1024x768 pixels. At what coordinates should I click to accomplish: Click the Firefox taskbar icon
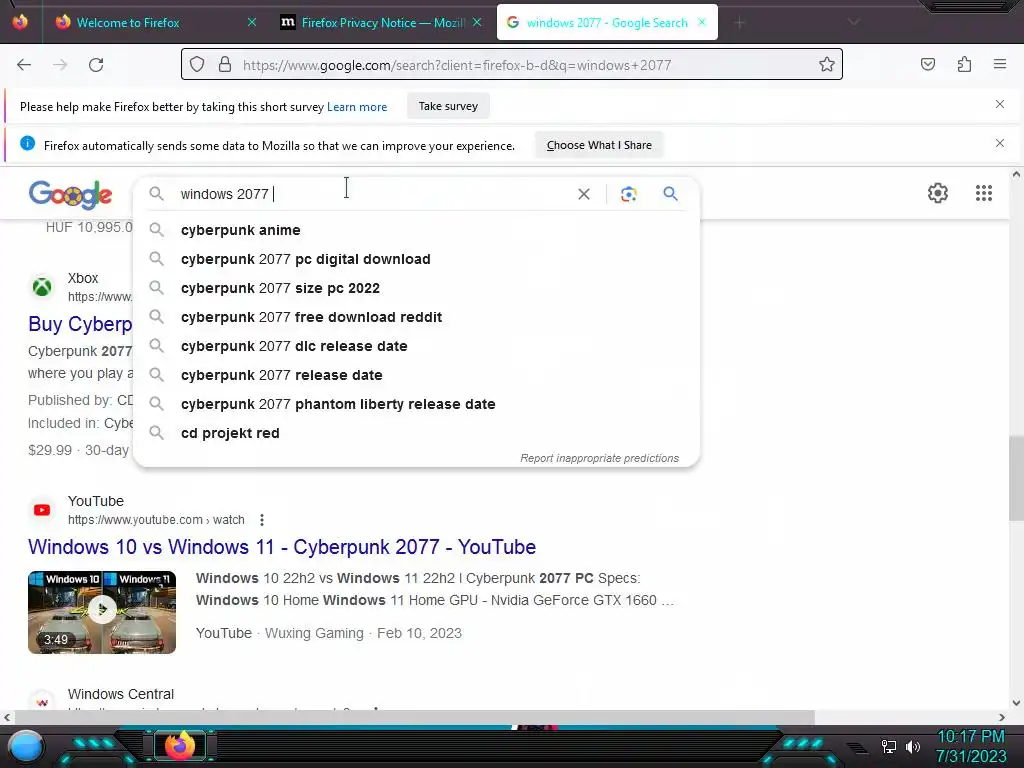180,745
